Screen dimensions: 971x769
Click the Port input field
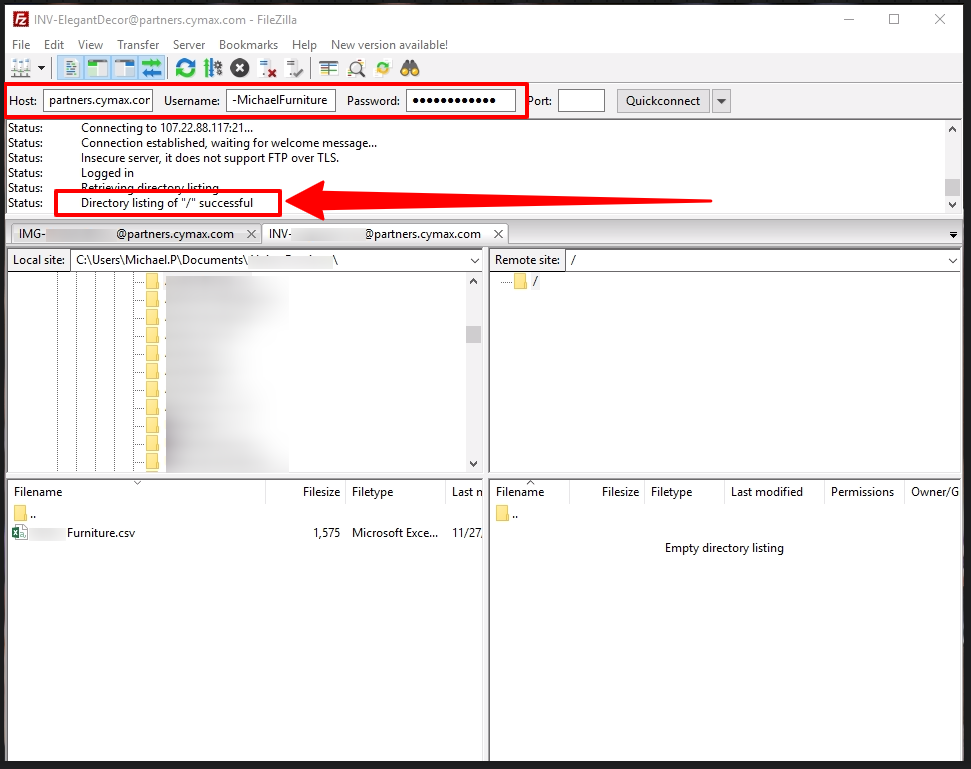click(x=581, y=100)
